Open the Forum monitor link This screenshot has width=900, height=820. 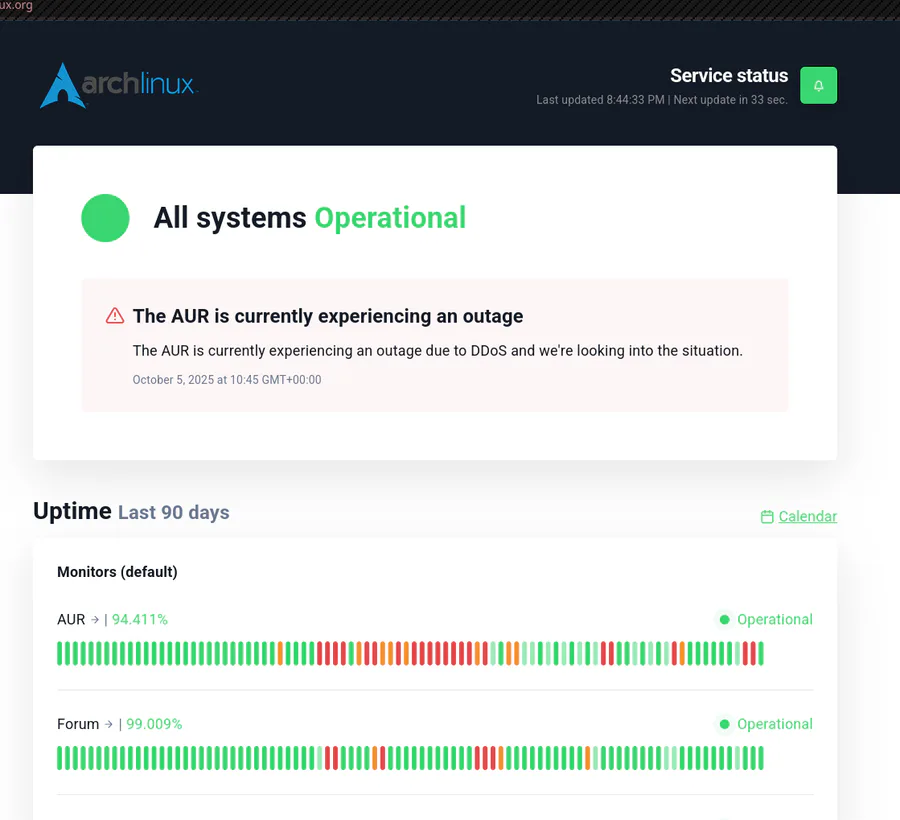(x=78, y=724)
